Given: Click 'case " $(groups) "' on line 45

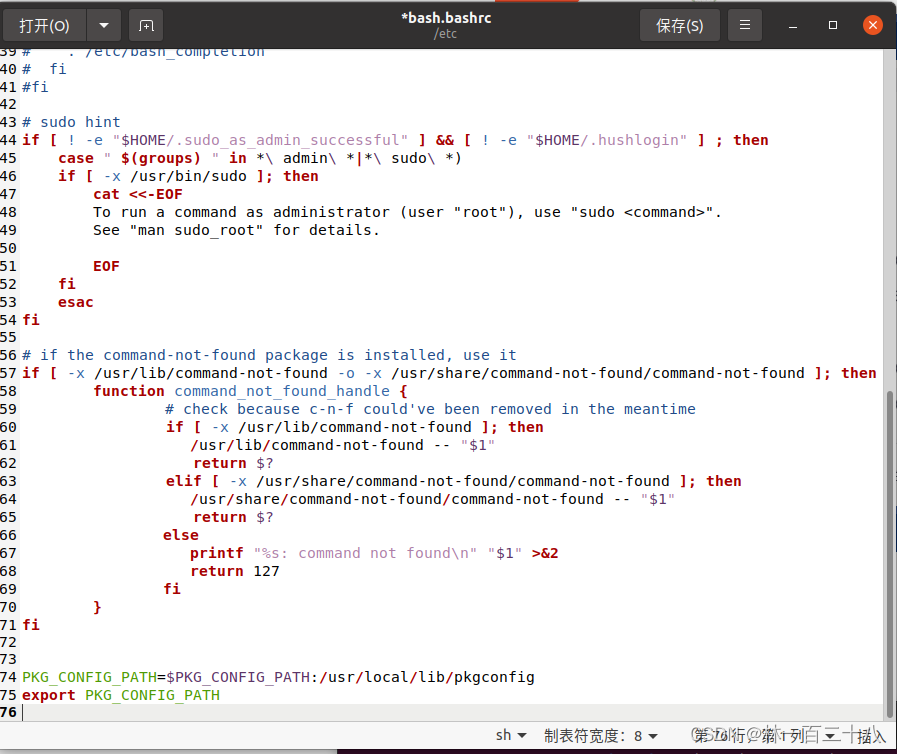Looking at the screenshot, I should [138, 158].
